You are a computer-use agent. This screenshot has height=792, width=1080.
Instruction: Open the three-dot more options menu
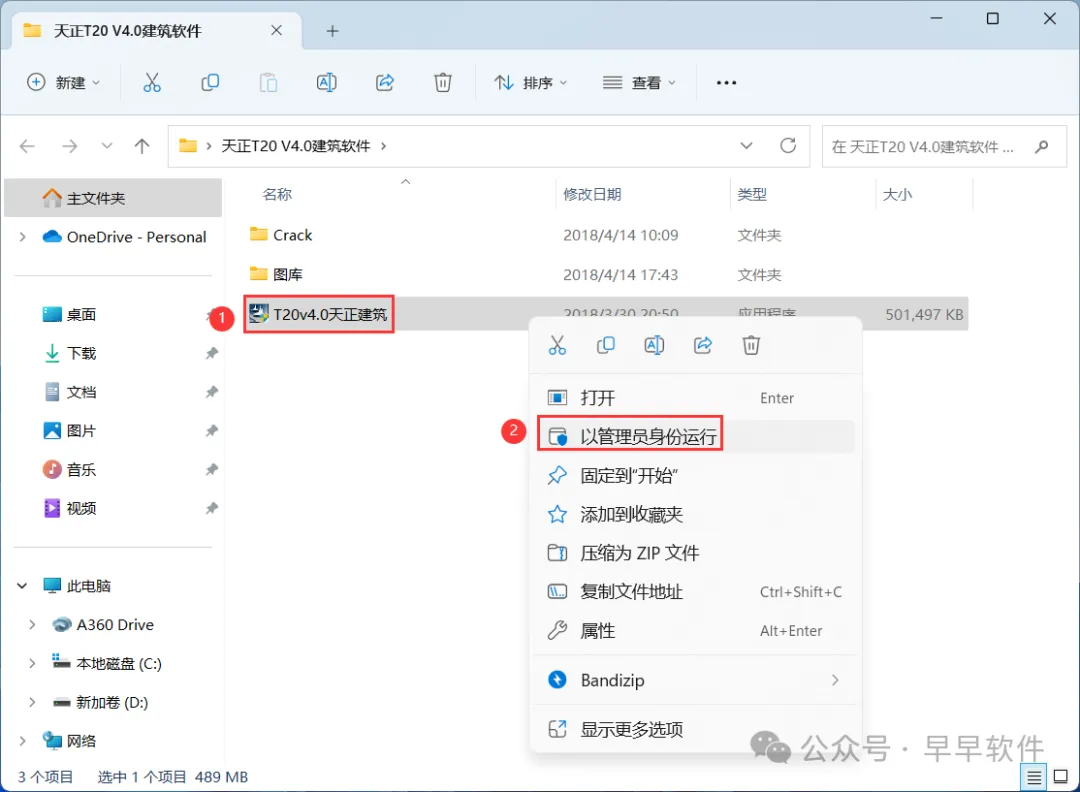click(x=726, y=83)
